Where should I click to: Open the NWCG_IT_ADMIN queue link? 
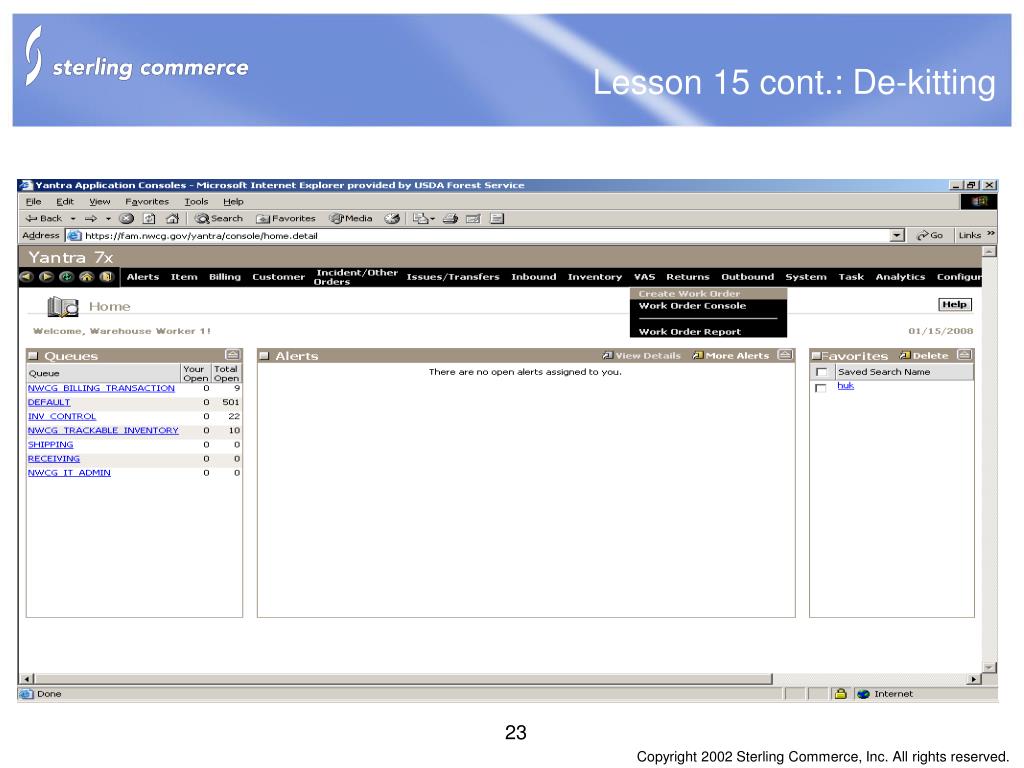[x=69, y=473]
